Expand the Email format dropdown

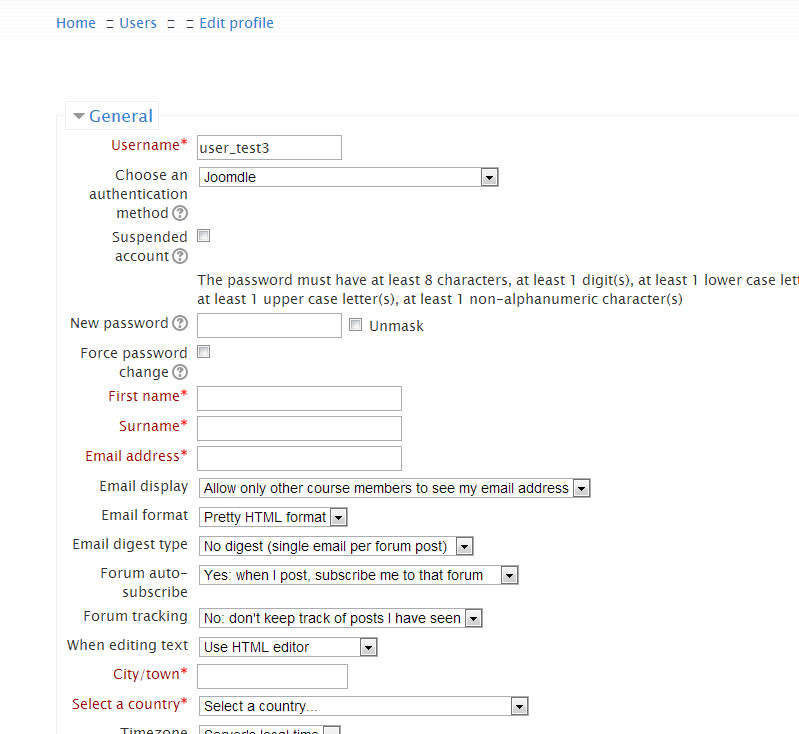(273, 517)
